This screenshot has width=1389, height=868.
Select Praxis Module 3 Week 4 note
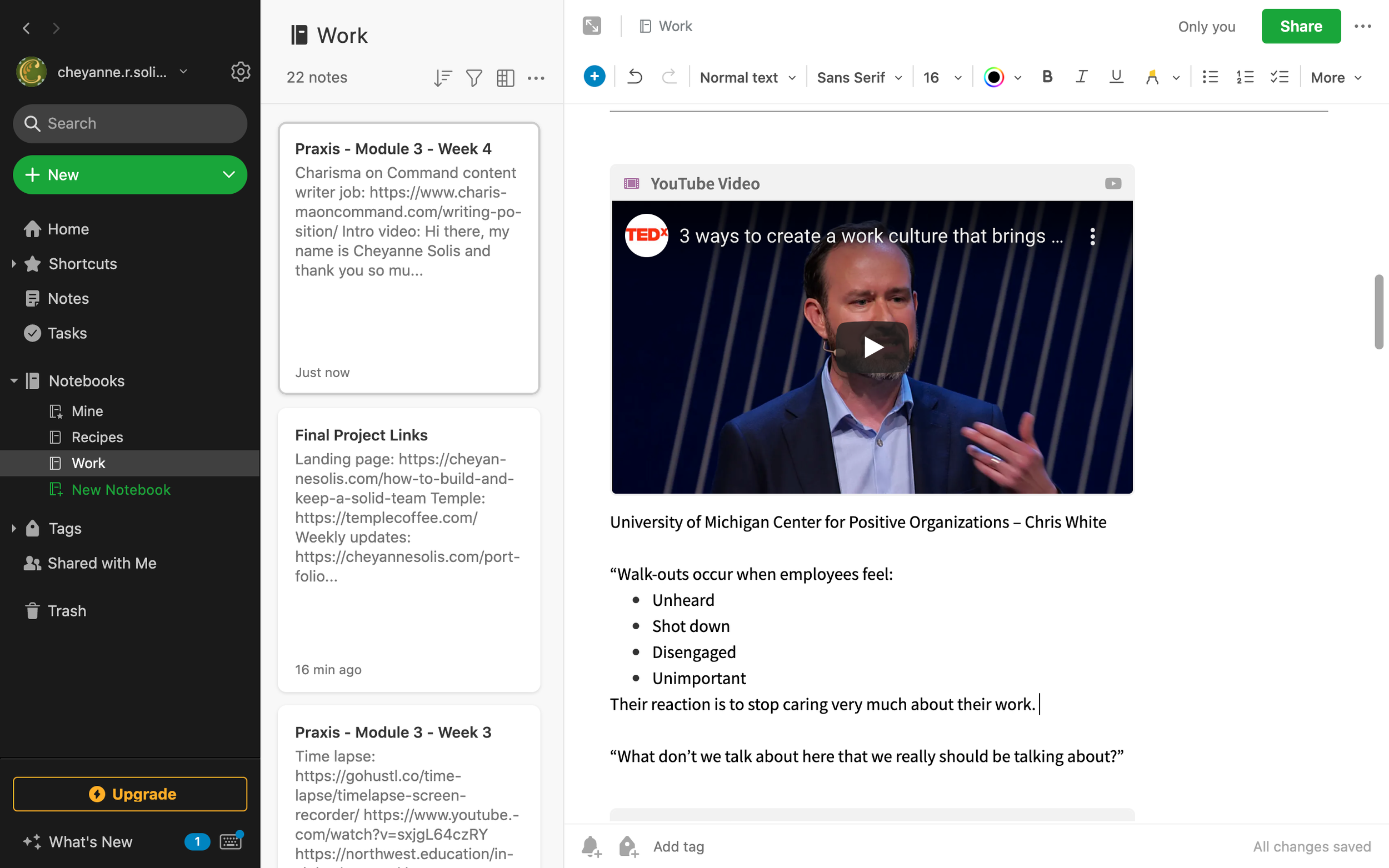click(x=409, y=258)
